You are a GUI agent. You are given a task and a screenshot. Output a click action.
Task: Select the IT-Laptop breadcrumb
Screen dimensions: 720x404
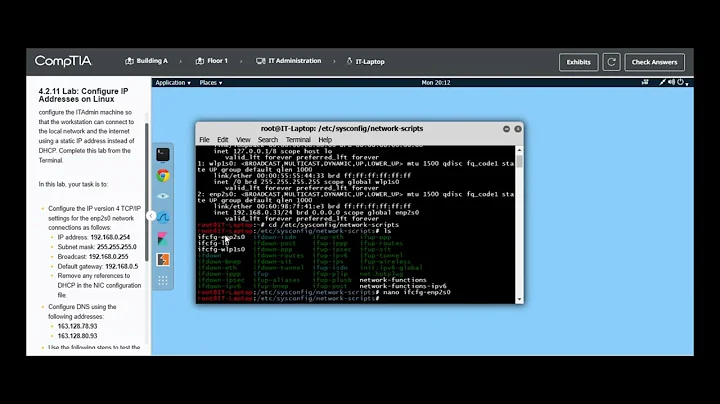(366, 61)
